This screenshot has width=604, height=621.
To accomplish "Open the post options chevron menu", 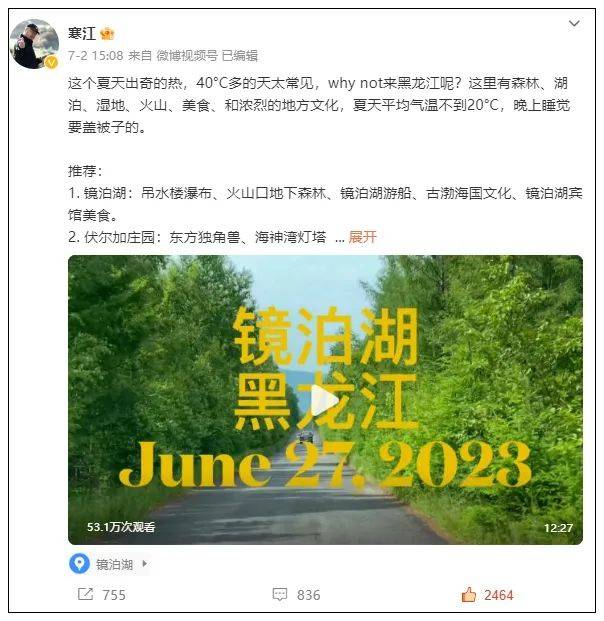I will tap(574, 24).
